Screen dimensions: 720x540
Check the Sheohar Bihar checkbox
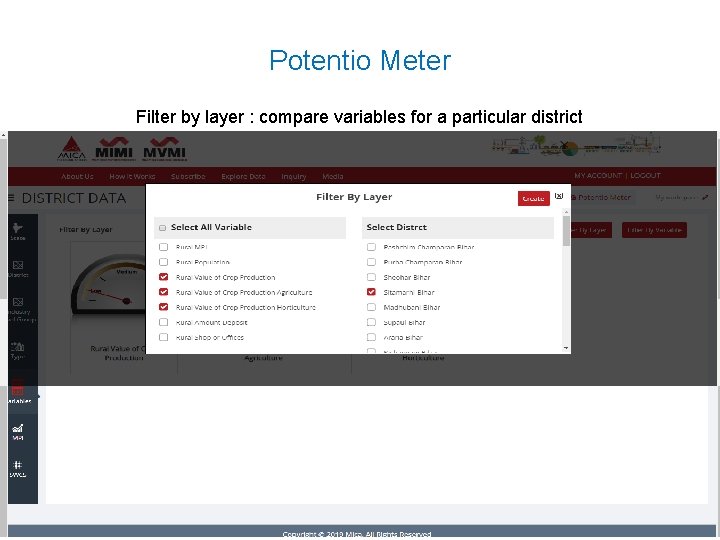tap(371, 277)
